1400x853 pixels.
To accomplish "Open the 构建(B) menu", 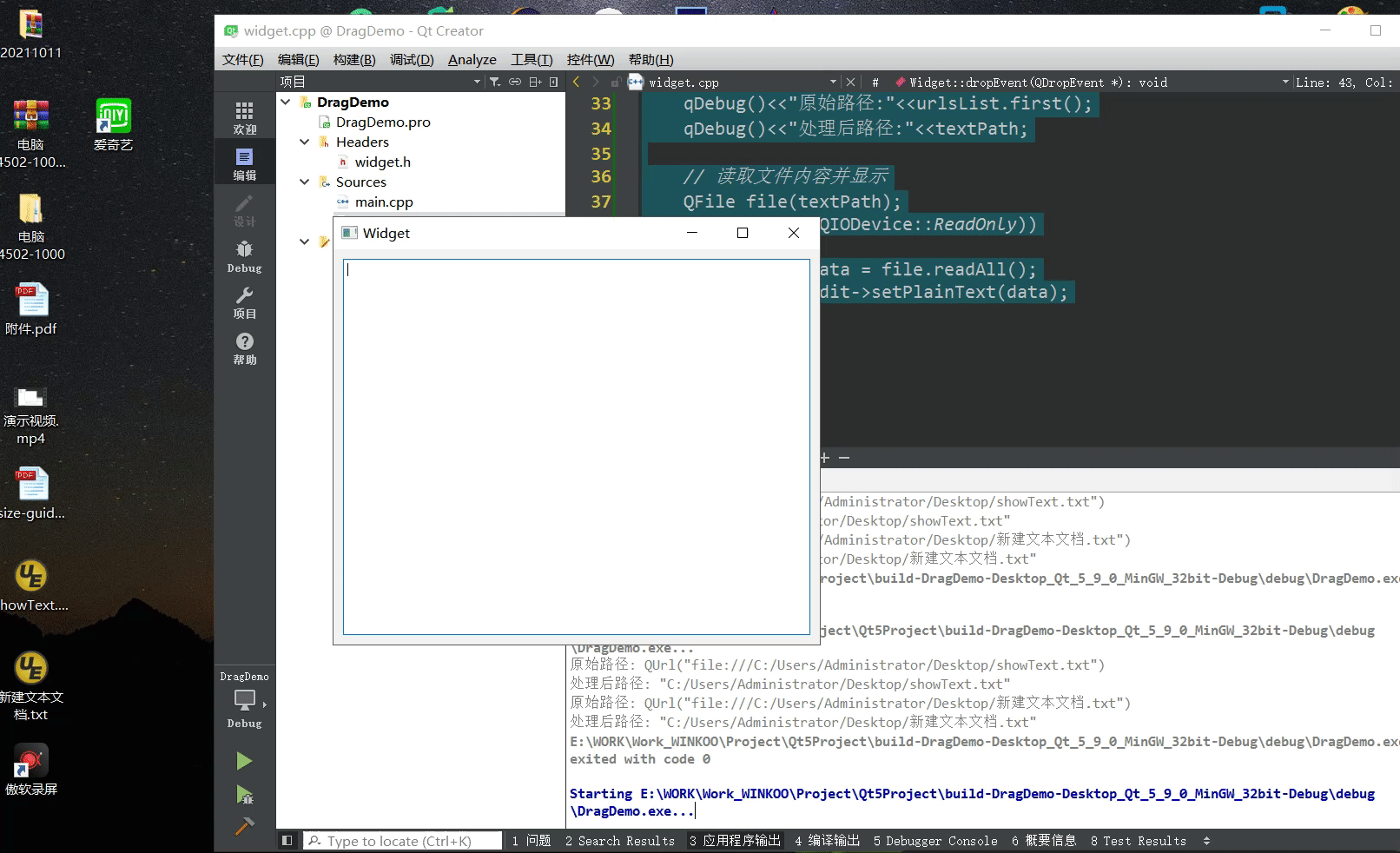I will pos(353,59).
